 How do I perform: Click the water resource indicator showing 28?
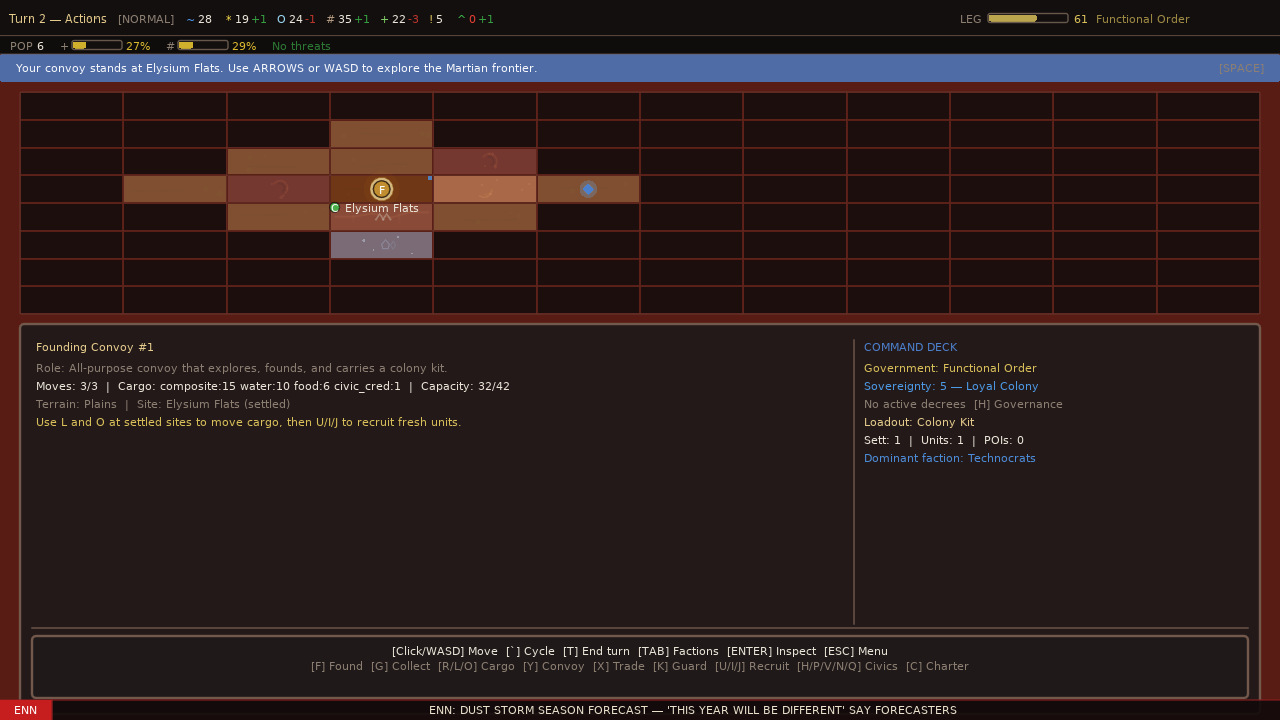(x=198, y=19)
